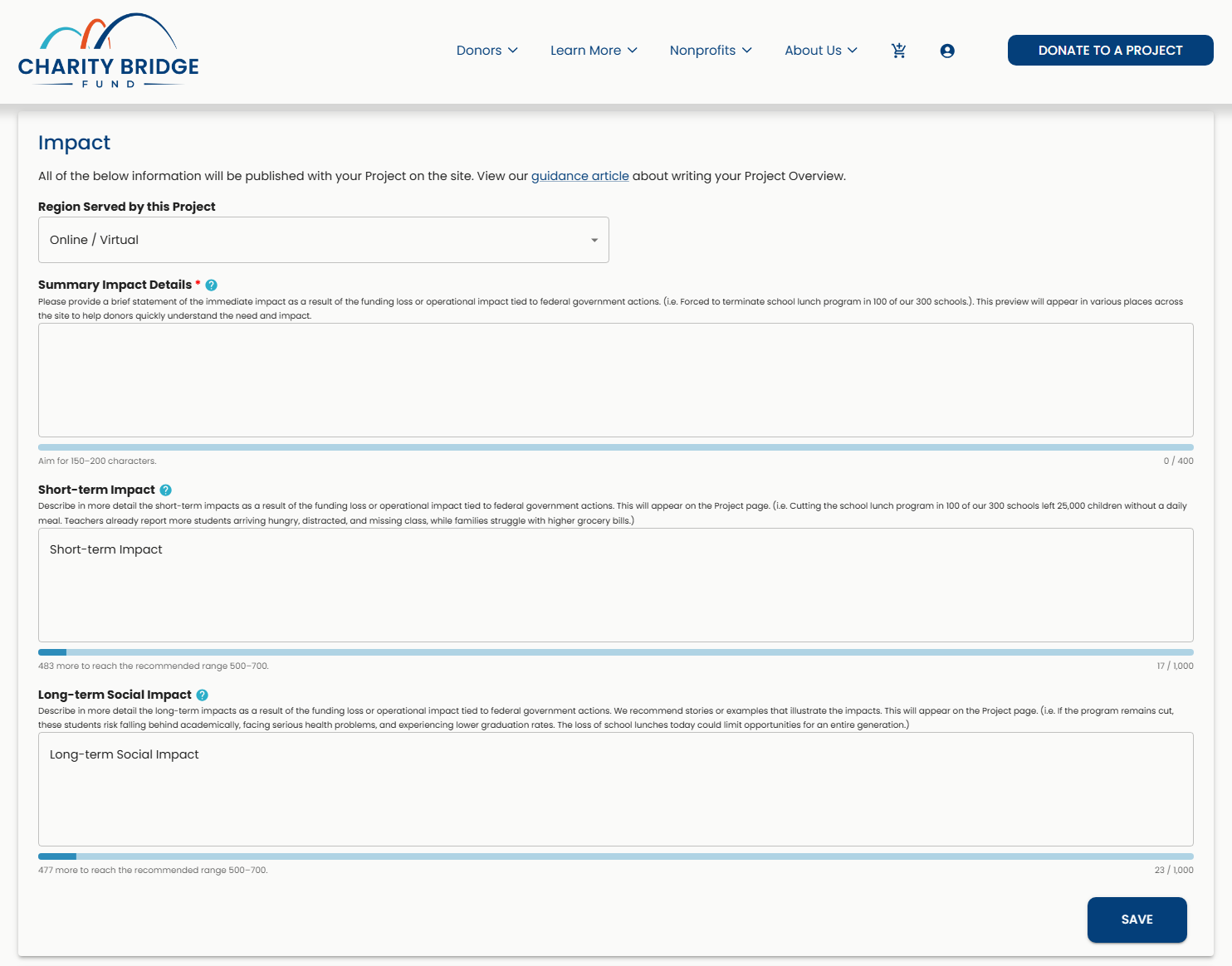Click the "483 more to reach" hint text
This screenshot has width=1232, height=966.
[x=154, y=666]
